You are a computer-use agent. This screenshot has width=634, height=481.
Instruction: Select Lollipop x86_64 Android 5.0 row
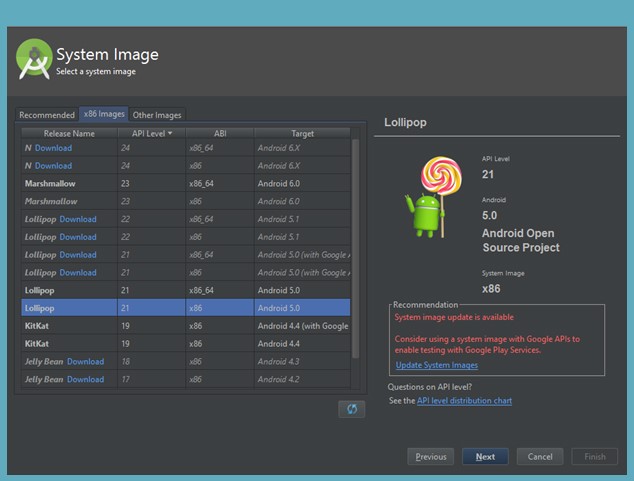click(186, 290)
